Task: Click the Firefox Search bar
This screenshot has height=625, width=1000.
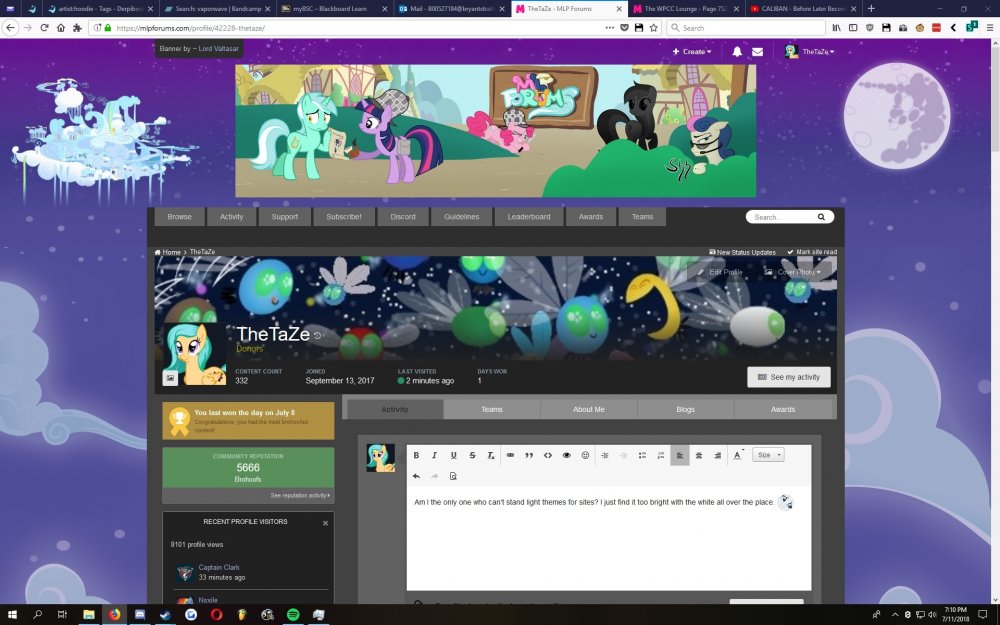Action: [x=746, y=28]
